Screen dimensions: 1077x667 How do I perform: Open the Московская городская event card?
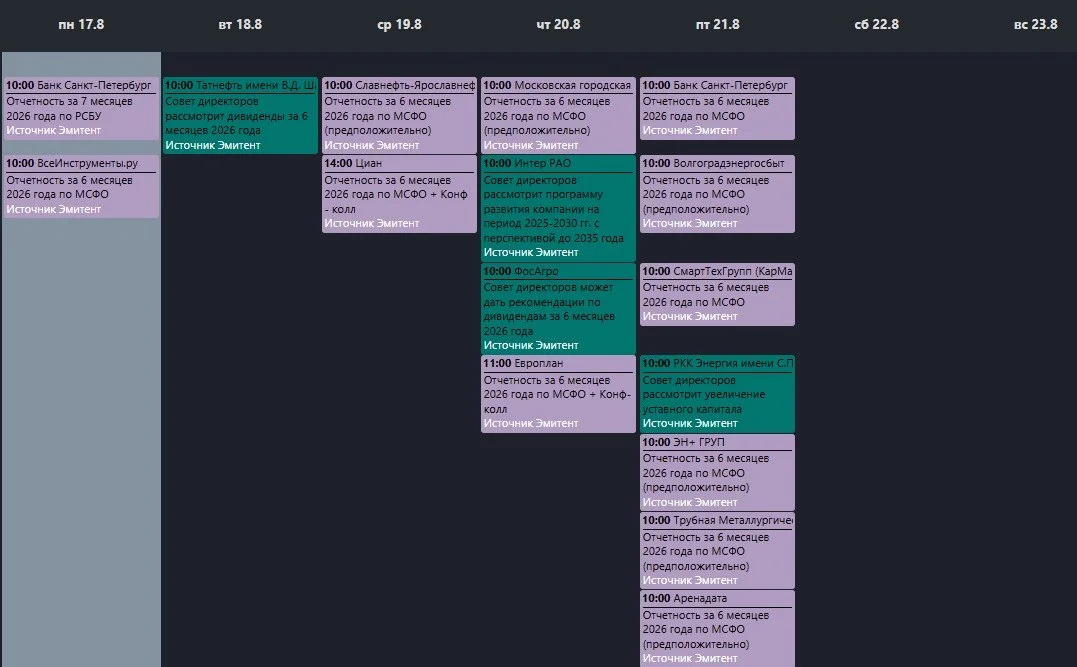tap(558, 115)
